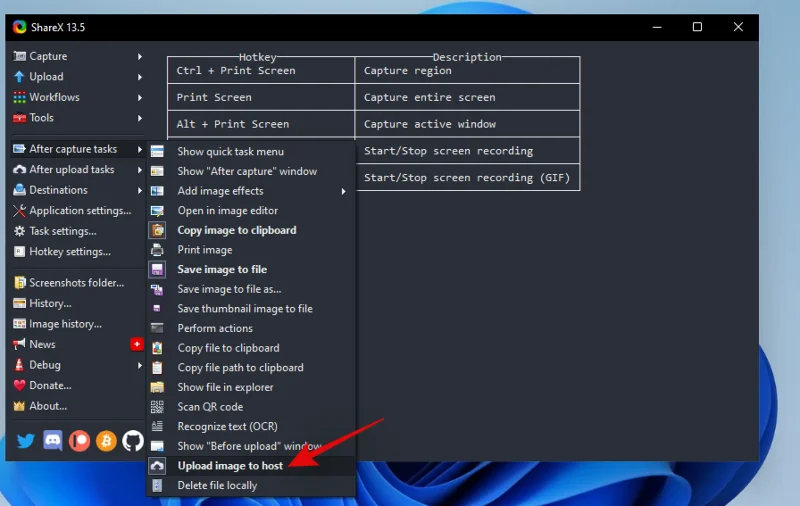Click the Copy file path to clipboard icon
The width and height of the screenshot is (800, 506).
tap(157, 368)
